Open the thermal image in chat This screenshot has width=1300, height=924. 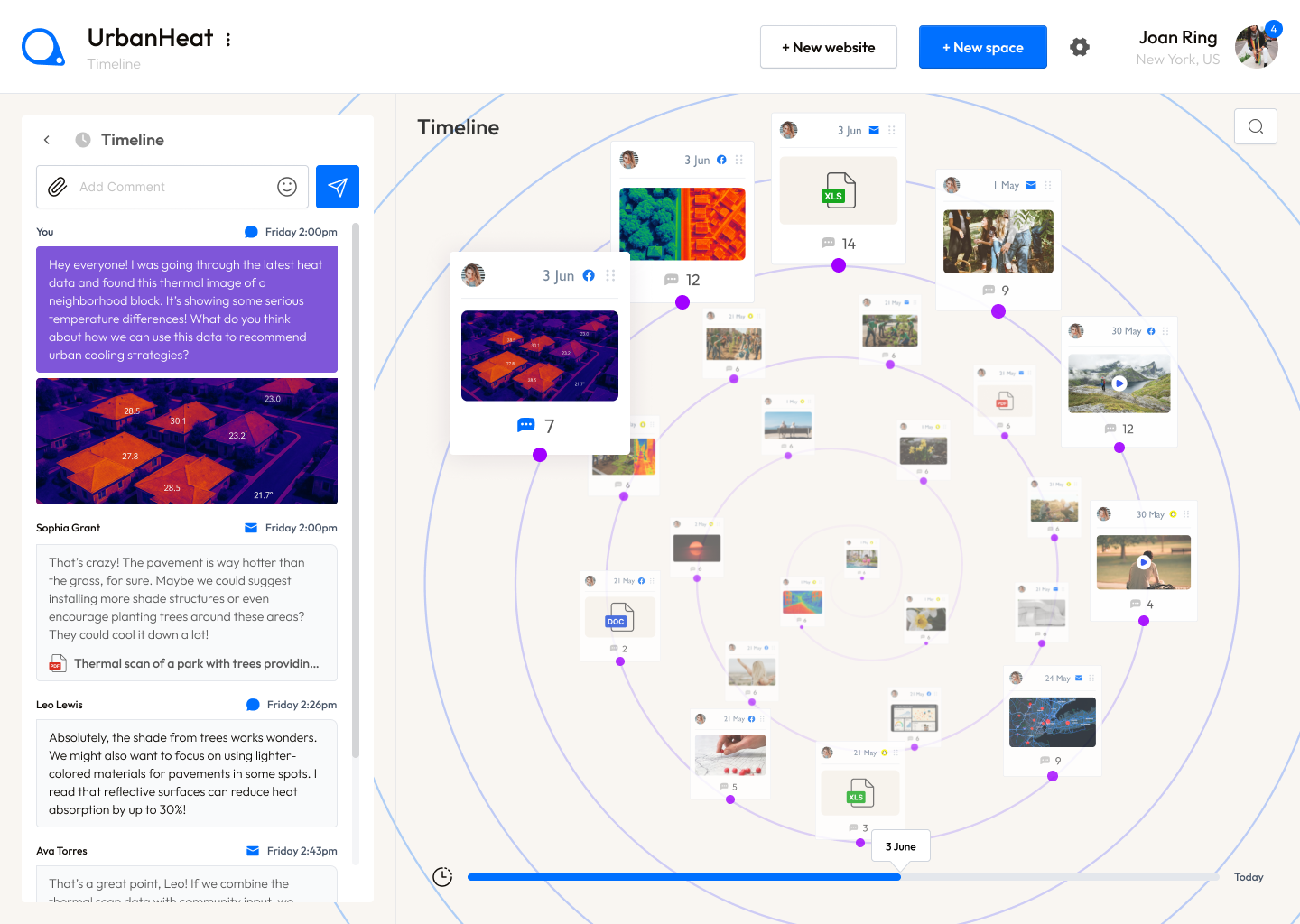187,441
